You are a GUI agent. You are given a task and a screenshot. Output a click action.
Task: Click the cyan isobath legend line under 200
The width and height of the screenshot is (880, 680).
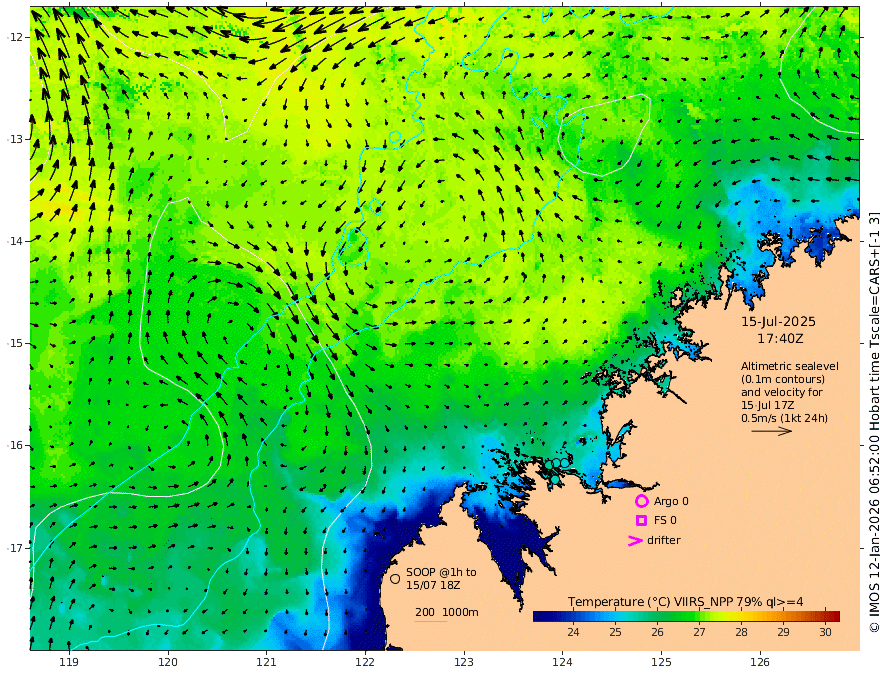click(431, 621)
